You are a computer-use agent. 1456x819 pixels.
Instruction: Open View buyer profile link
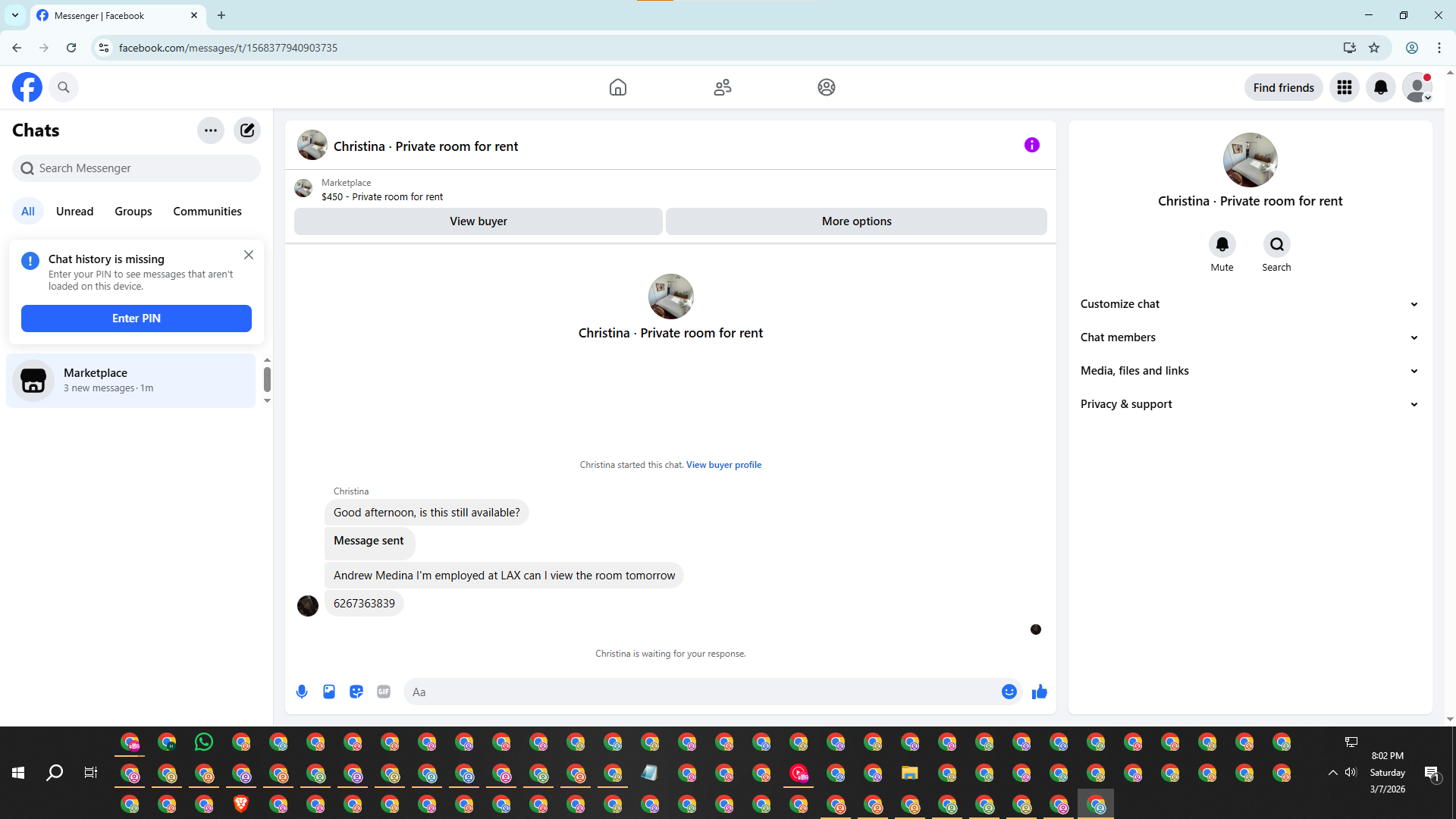pos(723,465)
